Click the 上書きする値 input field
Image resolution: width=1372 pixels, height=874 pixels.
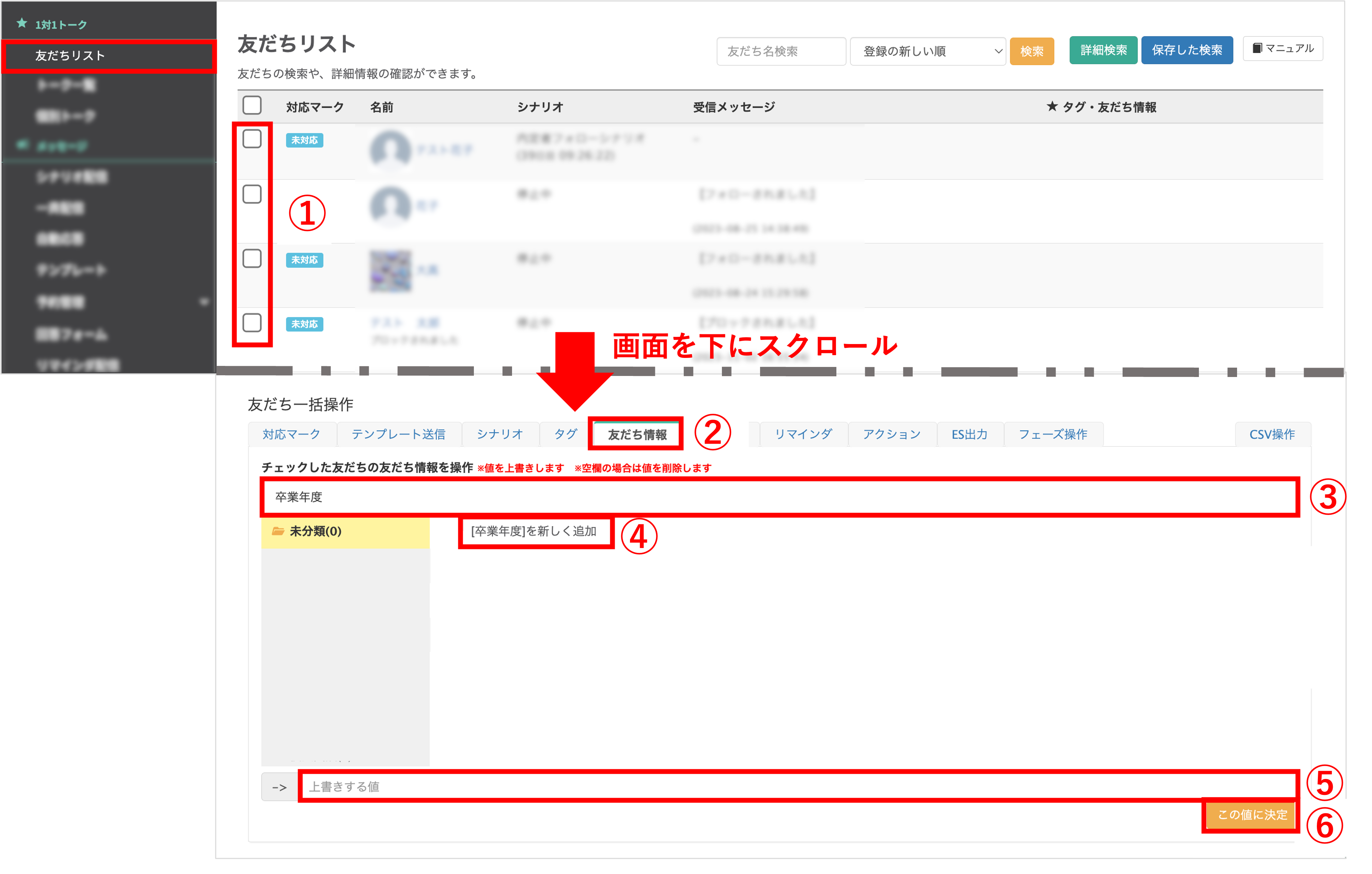click(x=798, y=787)
